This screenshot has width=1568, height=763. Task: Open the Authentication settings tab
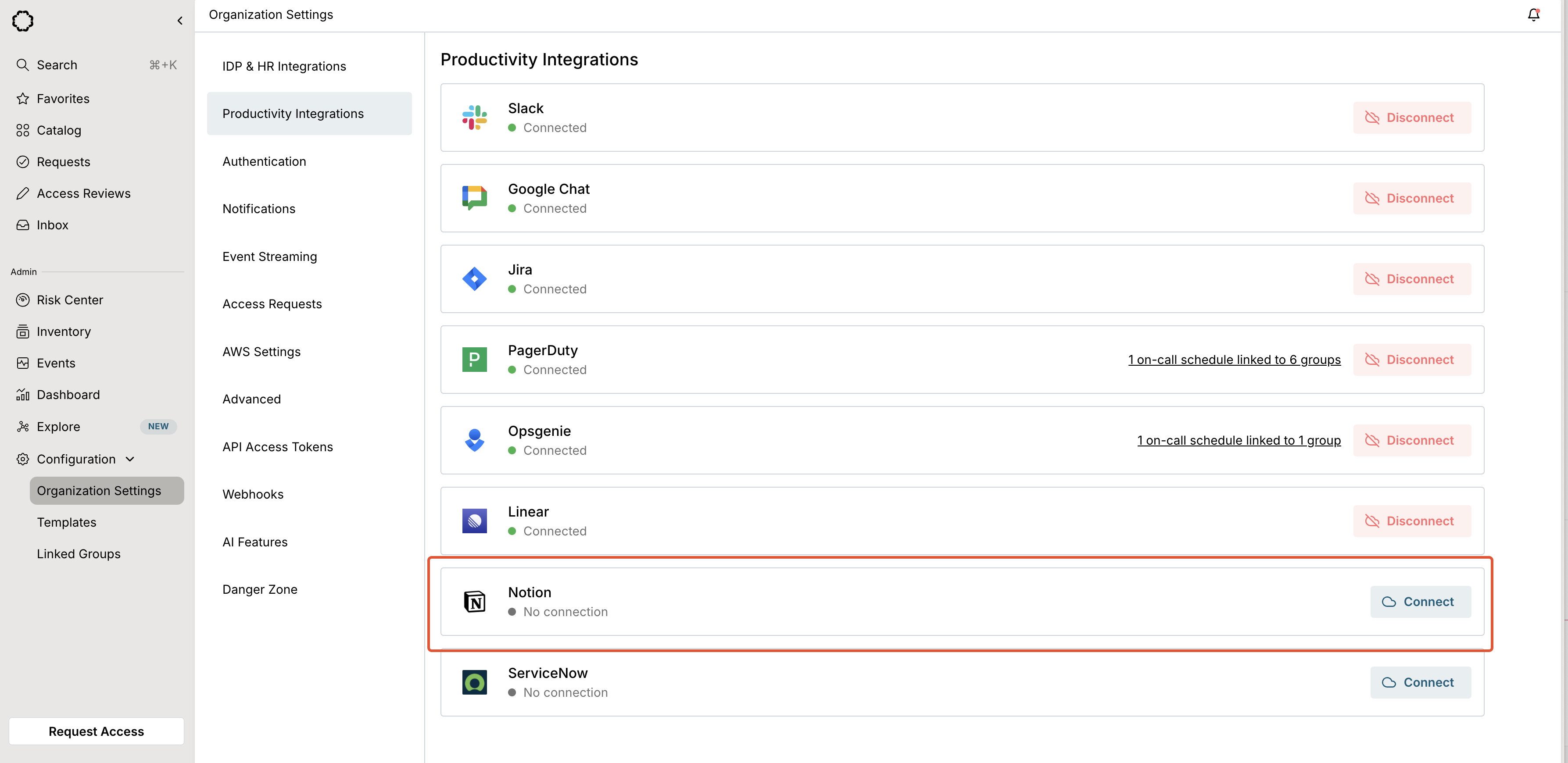[x=264, y=161]
